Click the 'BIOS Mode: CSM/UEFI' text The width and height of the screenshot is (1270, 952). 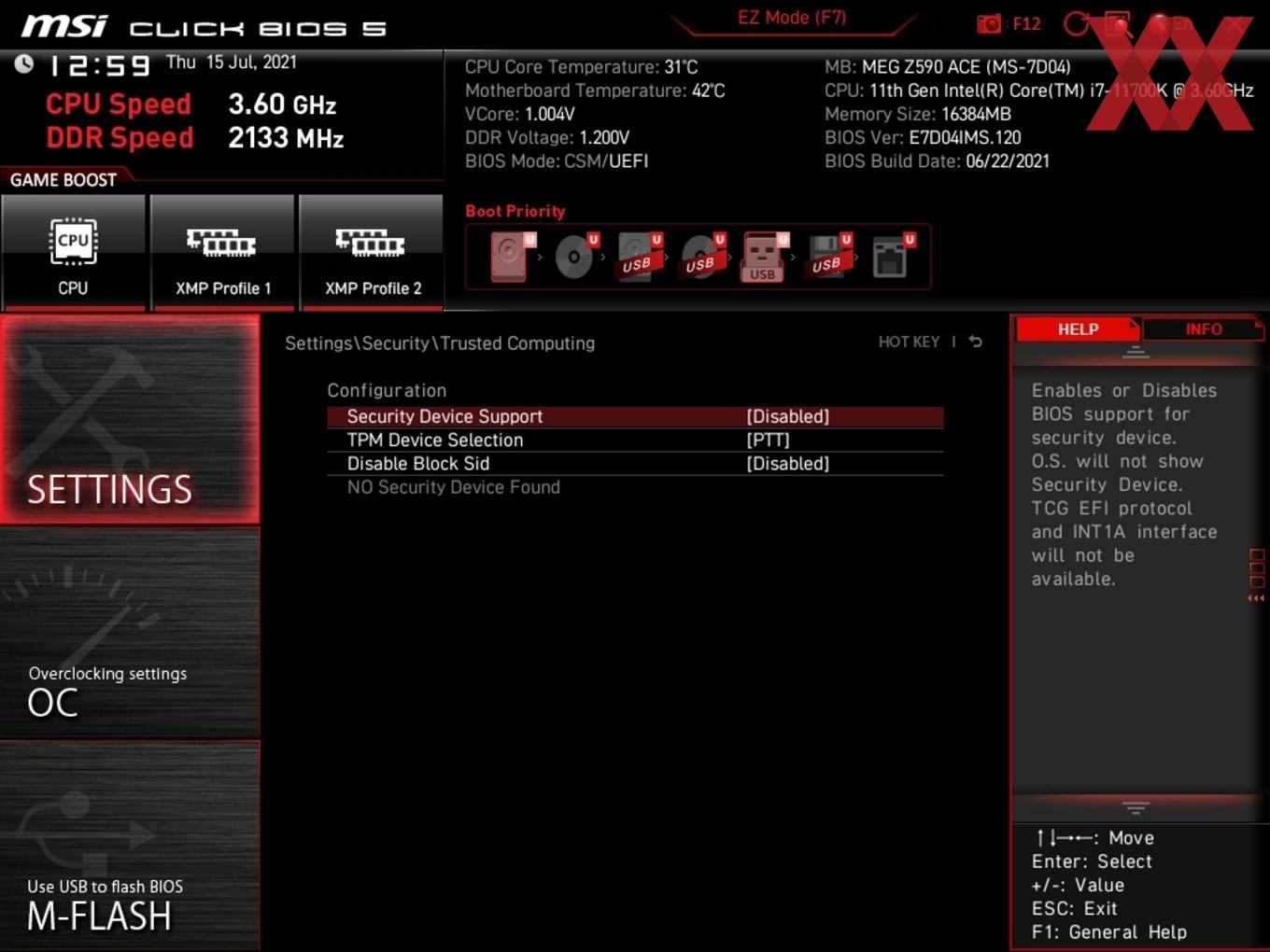coord(557,161)
